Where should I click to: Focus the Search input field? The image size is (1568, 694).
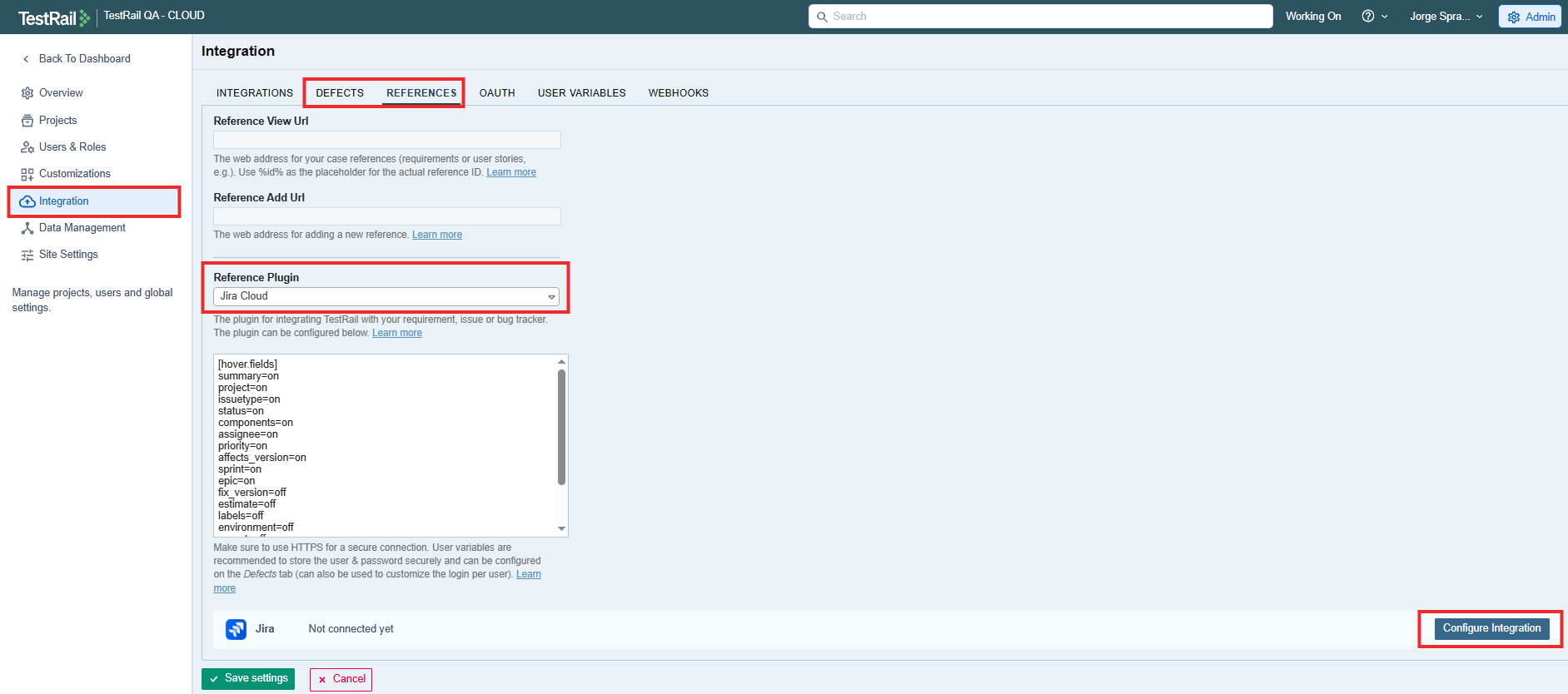pyautogui.click(x=1041, y=17)
